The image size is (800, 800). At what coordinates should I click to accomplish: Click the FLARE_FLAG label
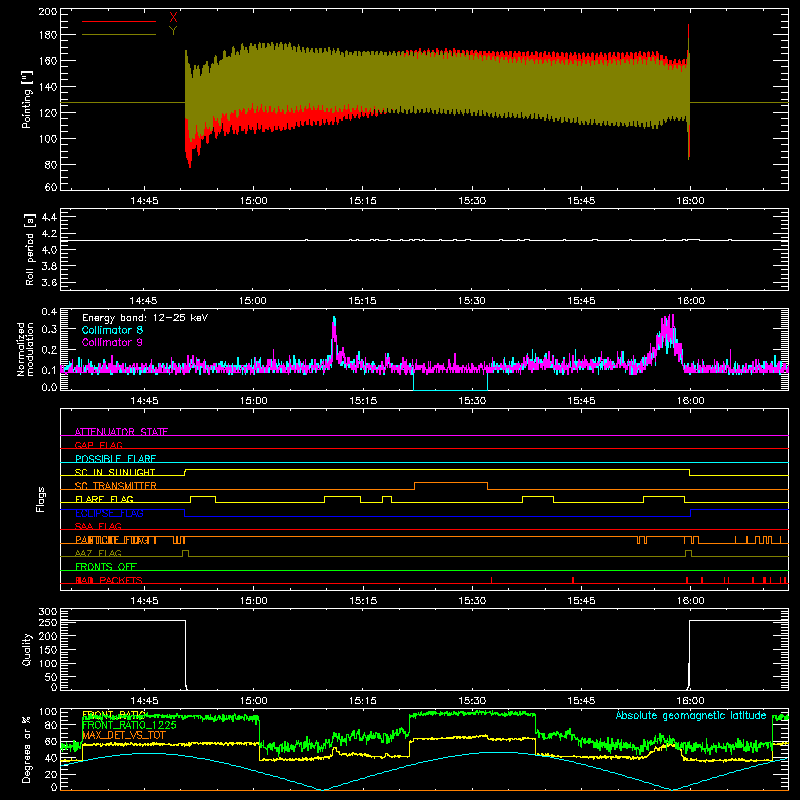click(x=104, y=499)
